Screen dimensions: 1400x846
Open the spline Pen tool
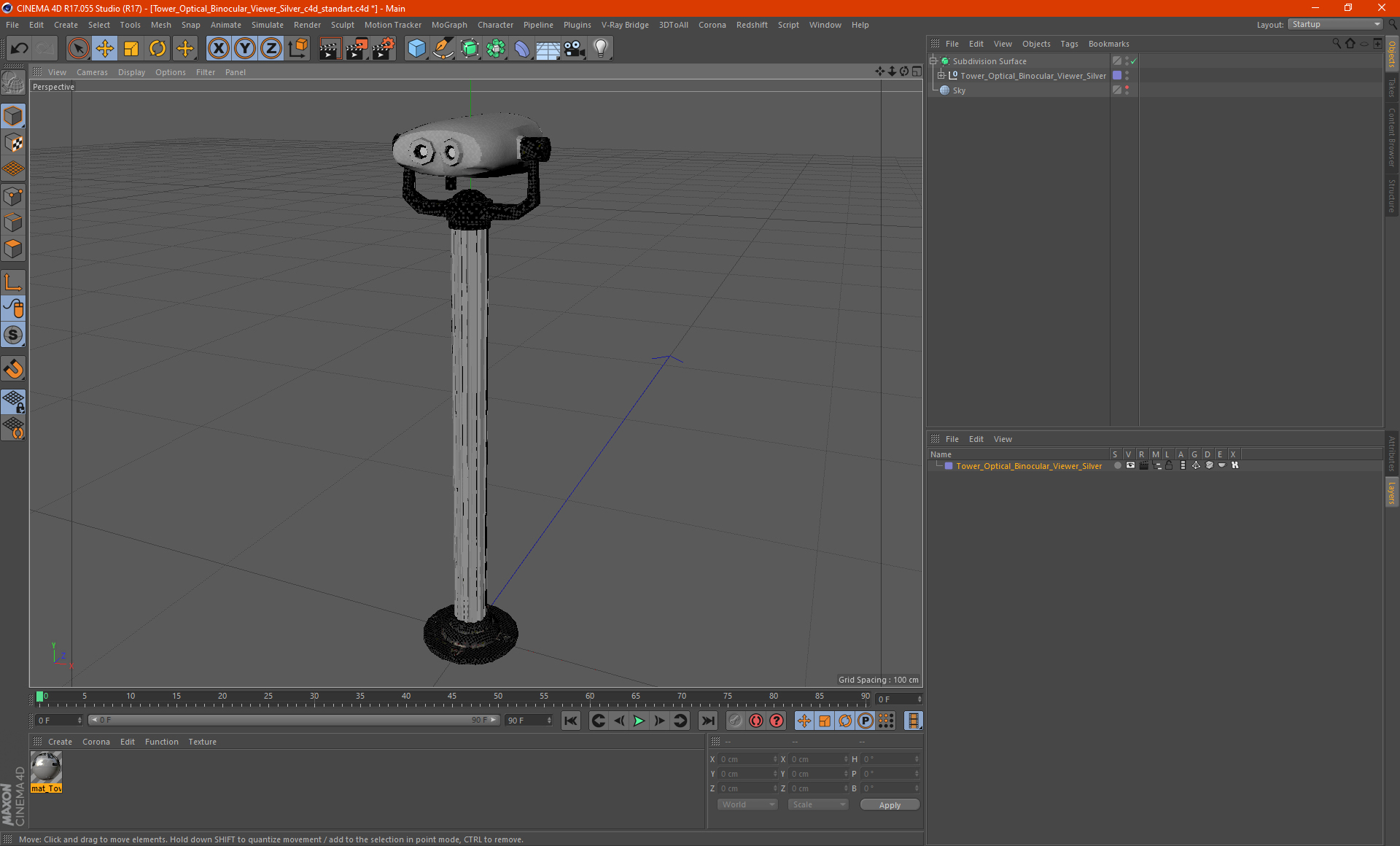click(x=443, y=49)
